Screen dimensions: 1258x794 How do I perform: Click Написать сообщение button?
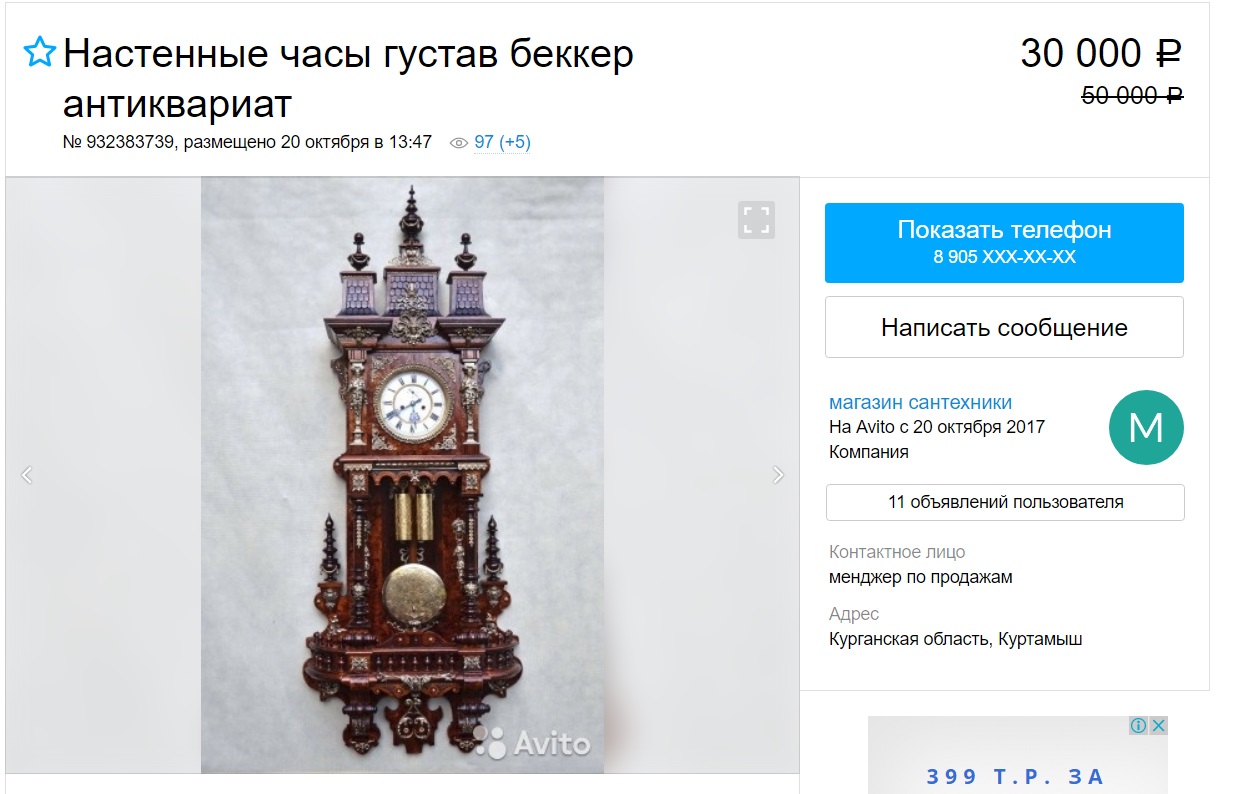tap(1004, 327)
